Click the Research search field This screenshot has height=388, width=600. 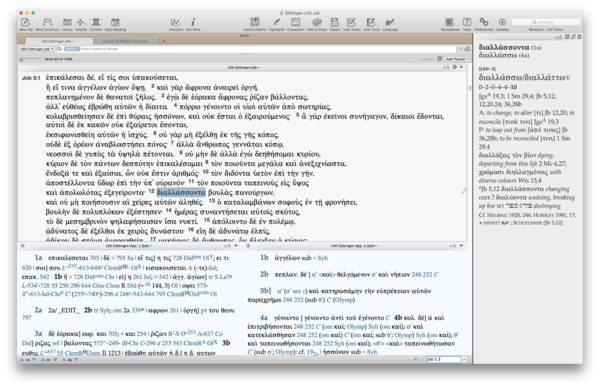546,22
